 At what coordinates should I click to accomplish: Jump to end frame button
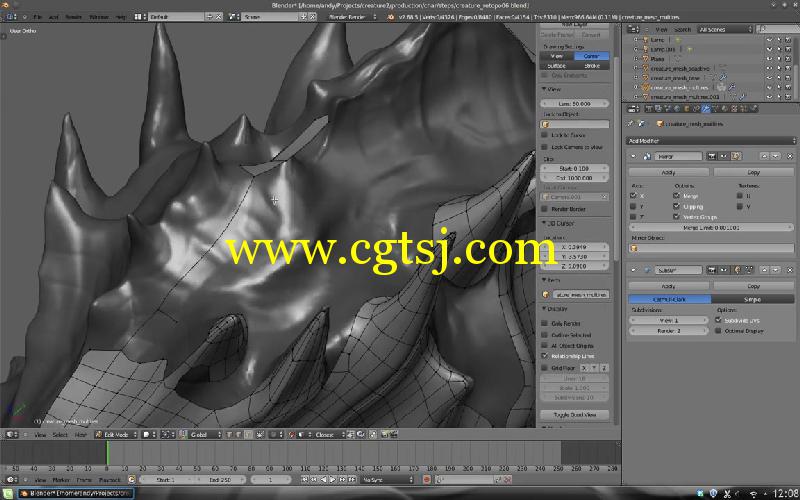tap(352, 480)
